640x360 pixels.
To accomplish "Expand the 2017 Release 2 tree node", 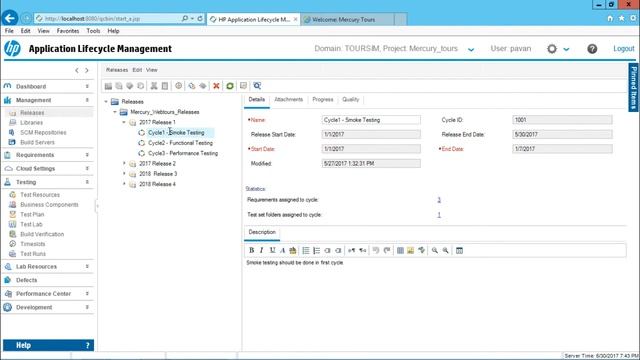I will (124, 163).
